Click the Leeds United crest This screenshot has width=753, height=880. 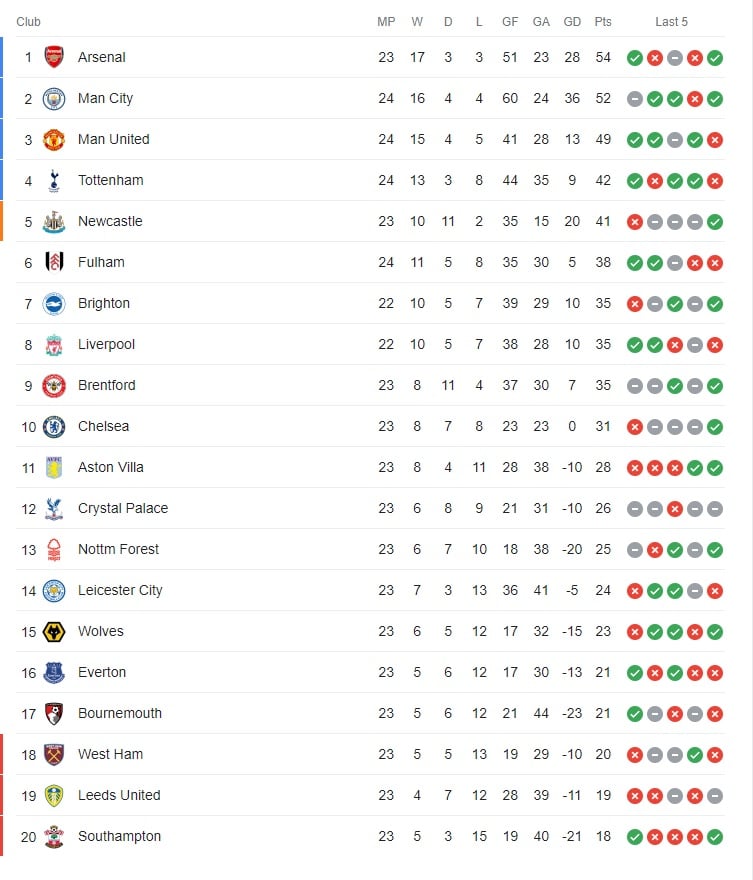coord(54,796)
